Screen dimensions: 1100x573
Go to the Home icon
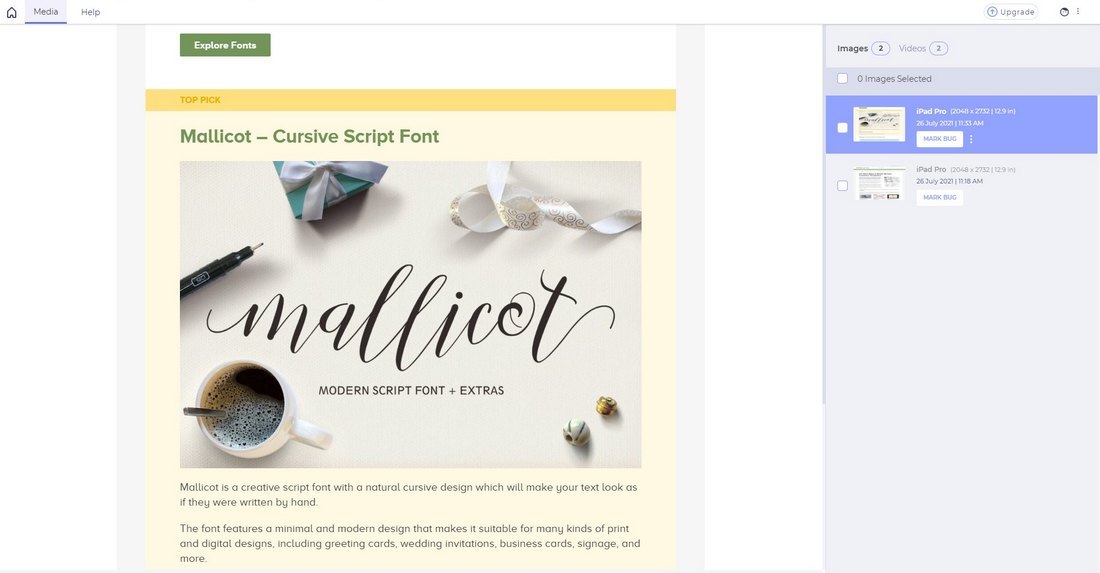[x=11, y=12]
